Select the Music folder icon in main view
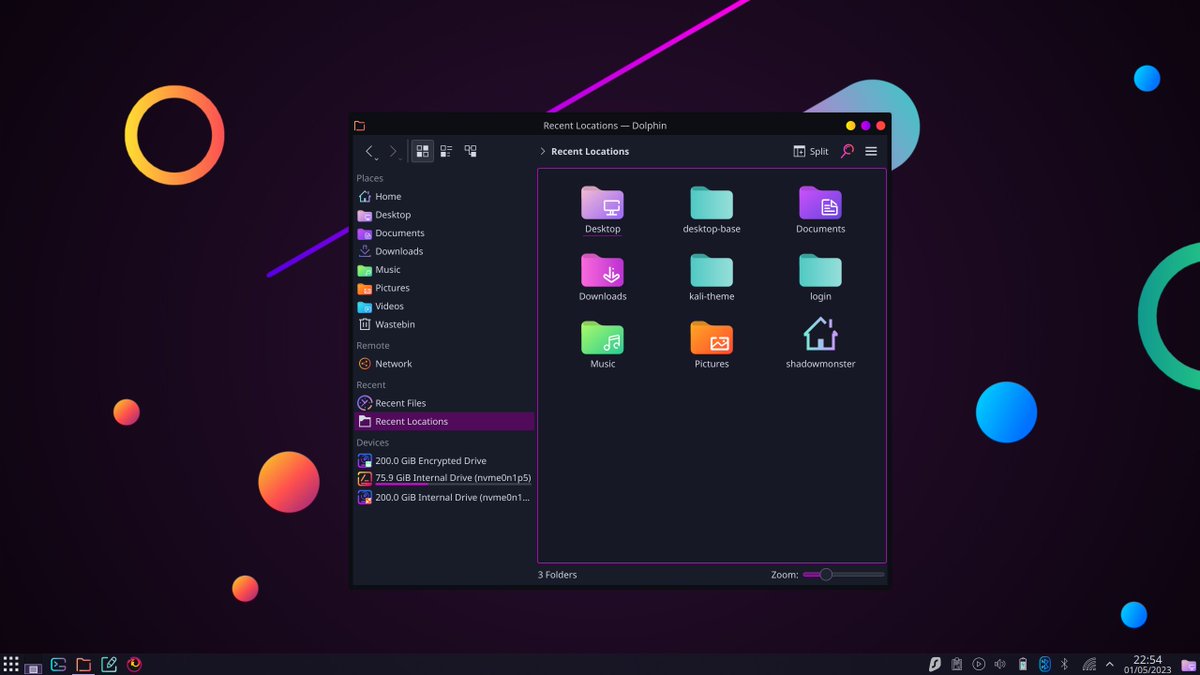The height and width of the screenshot is (675, 1200). click(602, 337)
